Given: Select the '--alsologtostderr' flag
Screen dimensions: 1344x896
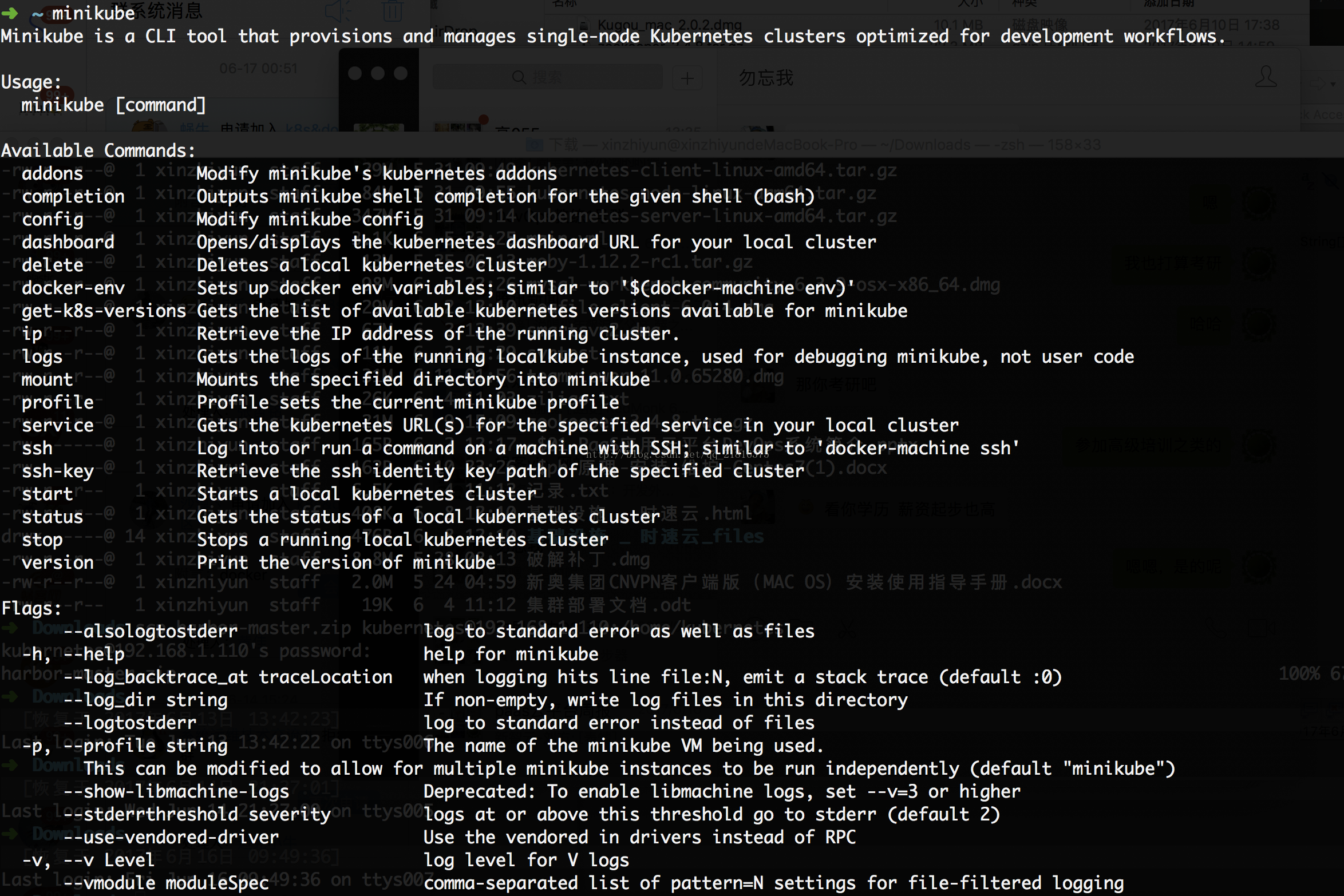Looking at the screenshot, I should point(150,631).
